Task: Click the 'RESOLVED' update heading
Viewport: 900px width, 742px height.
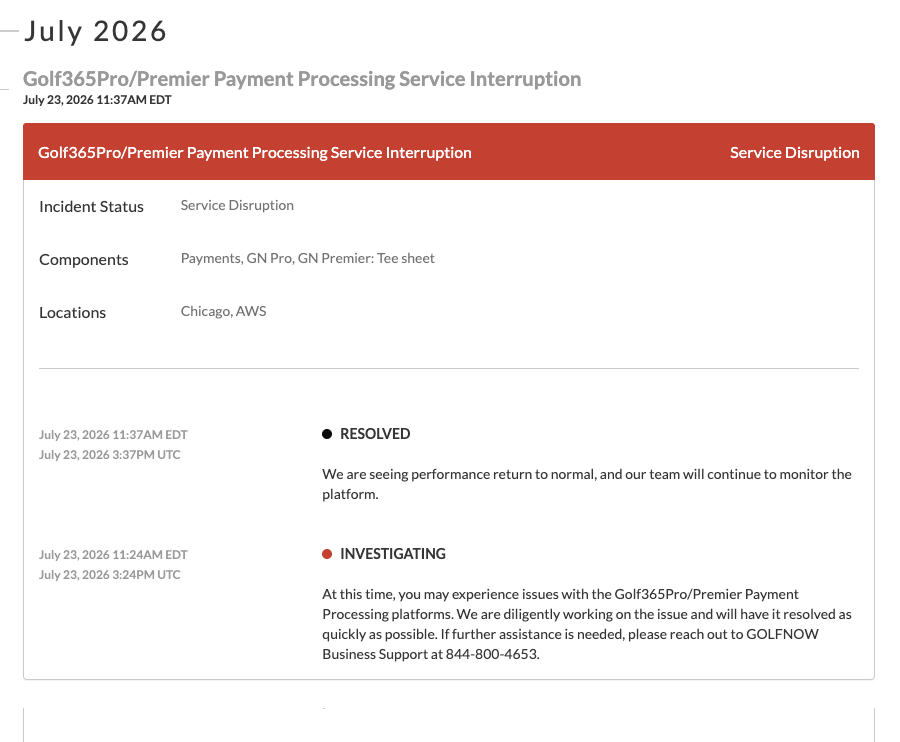Action: [x=375, y=434]
